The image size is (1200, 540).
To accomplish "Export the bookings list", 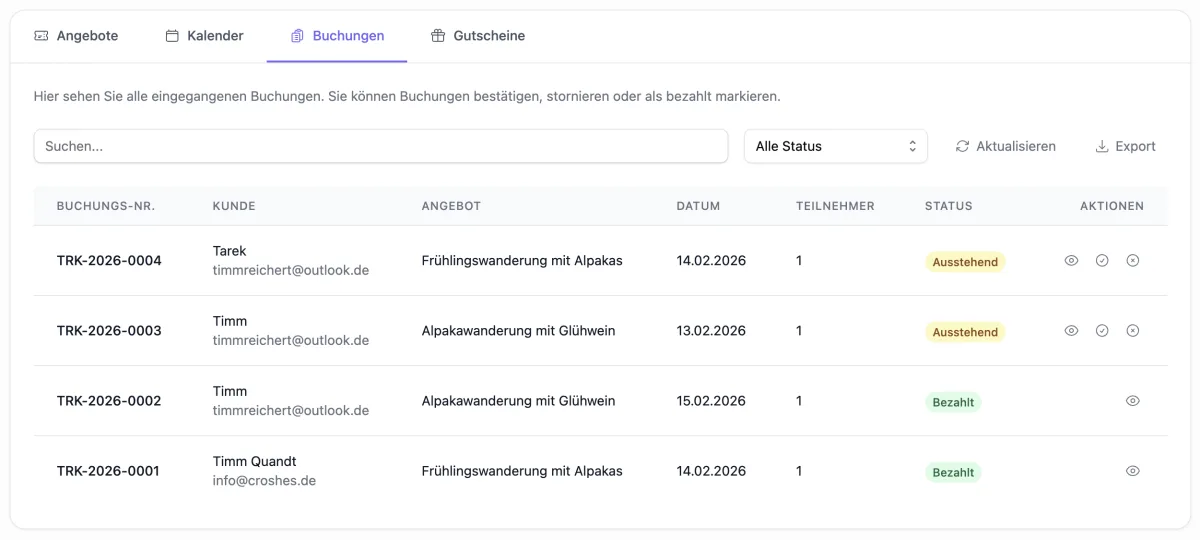I will point(1126,146).
